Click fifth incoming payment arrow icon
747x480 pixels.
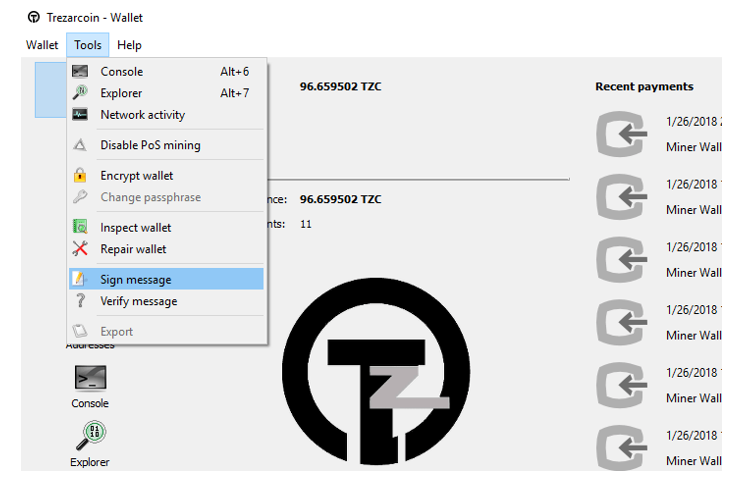(622, 386)
